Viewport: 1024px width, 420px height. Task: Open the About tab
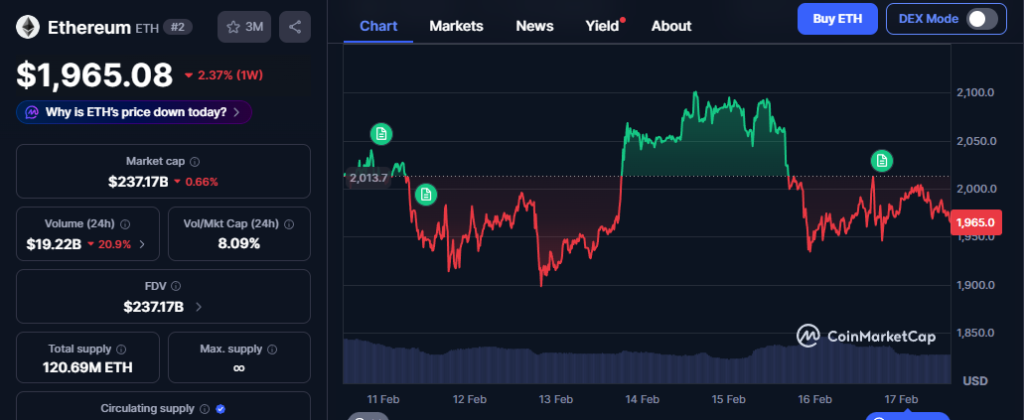pos(671,26)
